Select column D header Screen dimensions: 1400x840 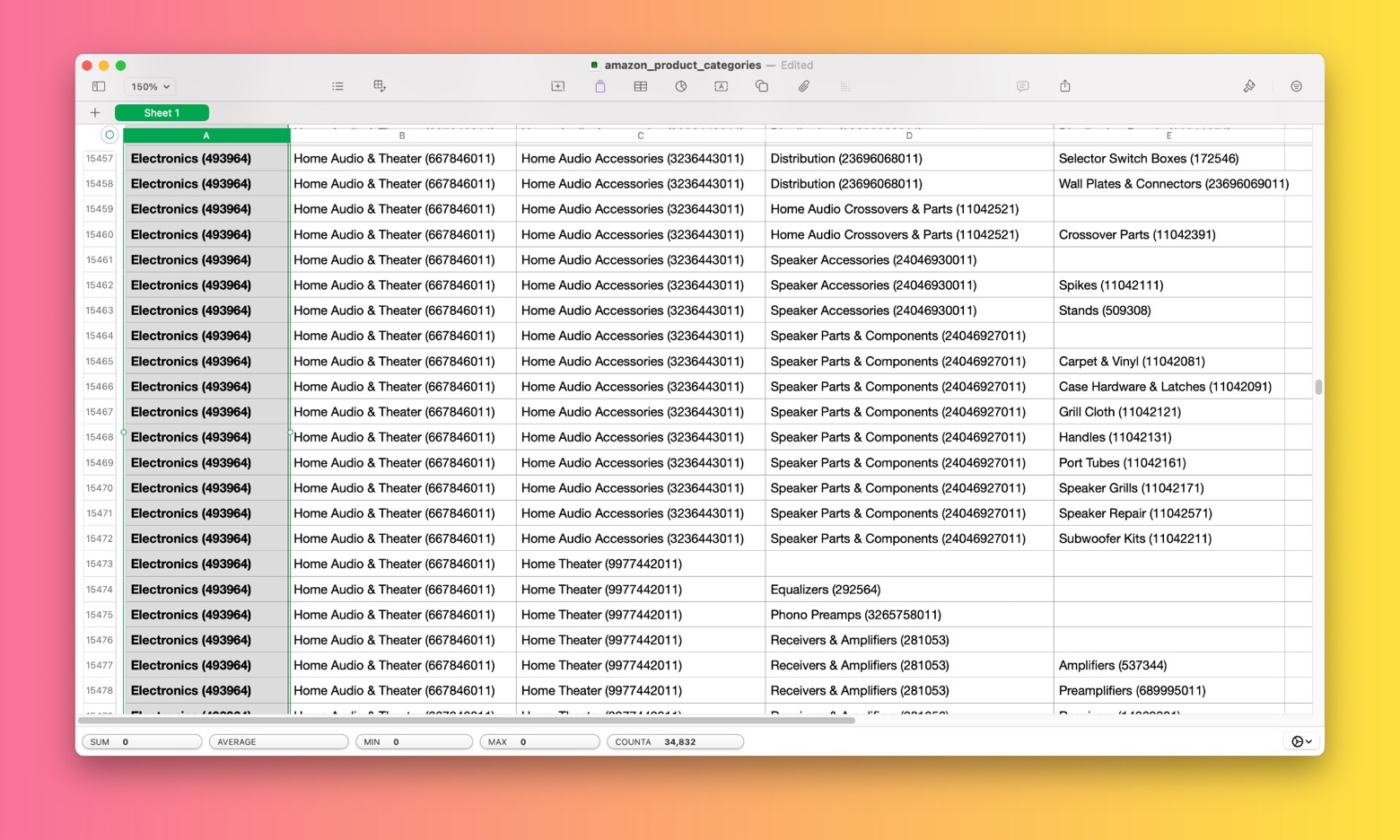(909, 136)
